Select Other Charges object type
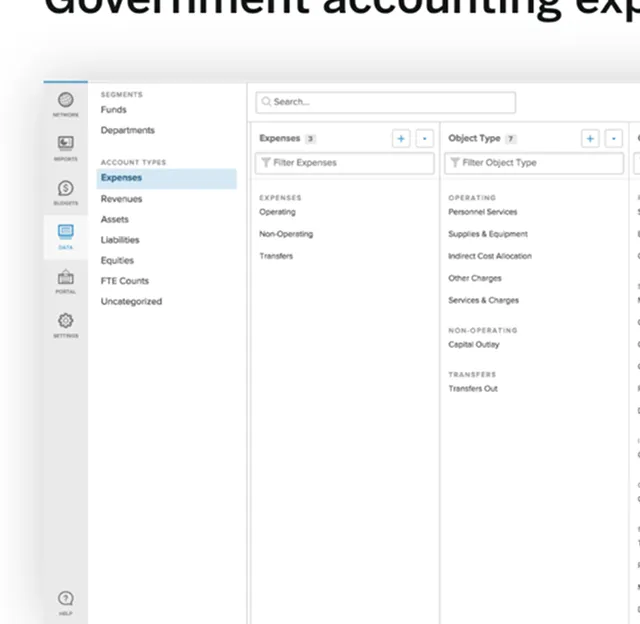Screen dimensions: 640x624 point(475,278)
